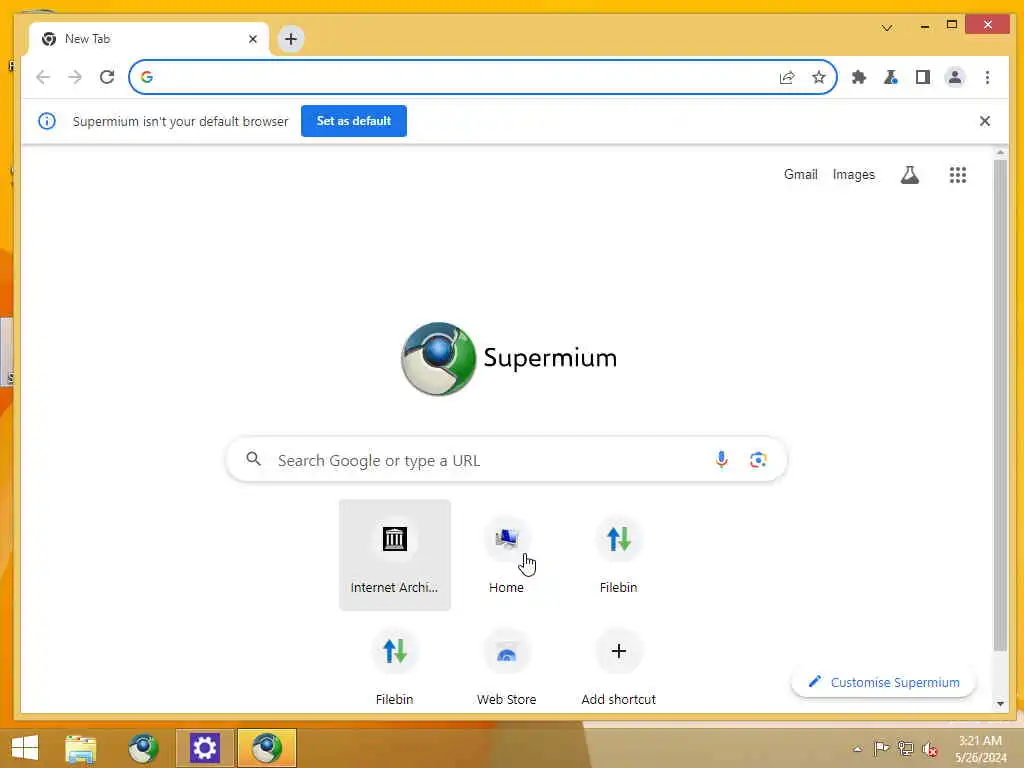Click Customise Supermium button
Viewport: 1024px width, 768px height.
pyautogui.click(x=884, y=682)
